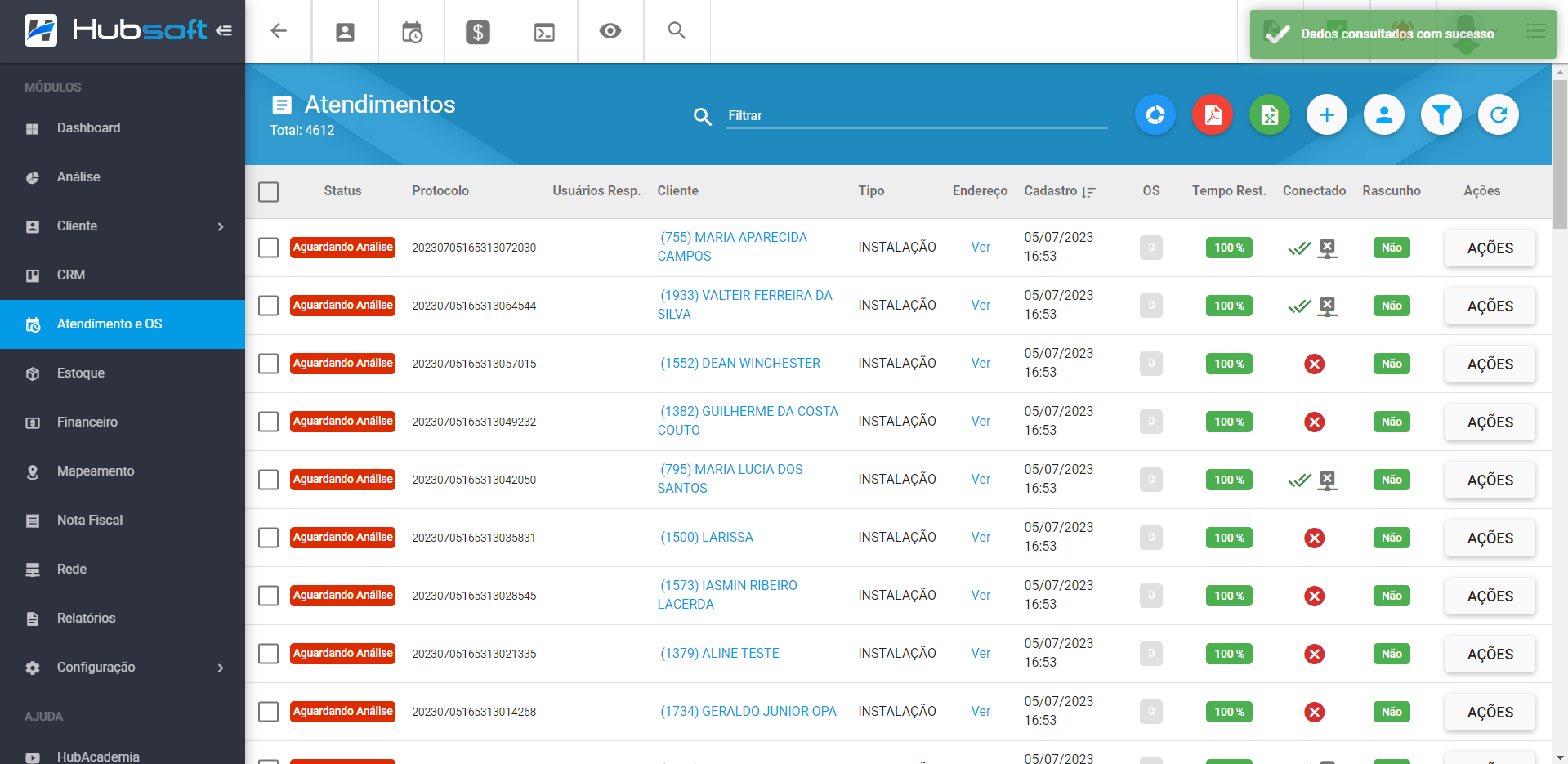1568x764 pixels.
Task: Click the page vertical scrollbar thumb
Action: tap(1560, 154)
